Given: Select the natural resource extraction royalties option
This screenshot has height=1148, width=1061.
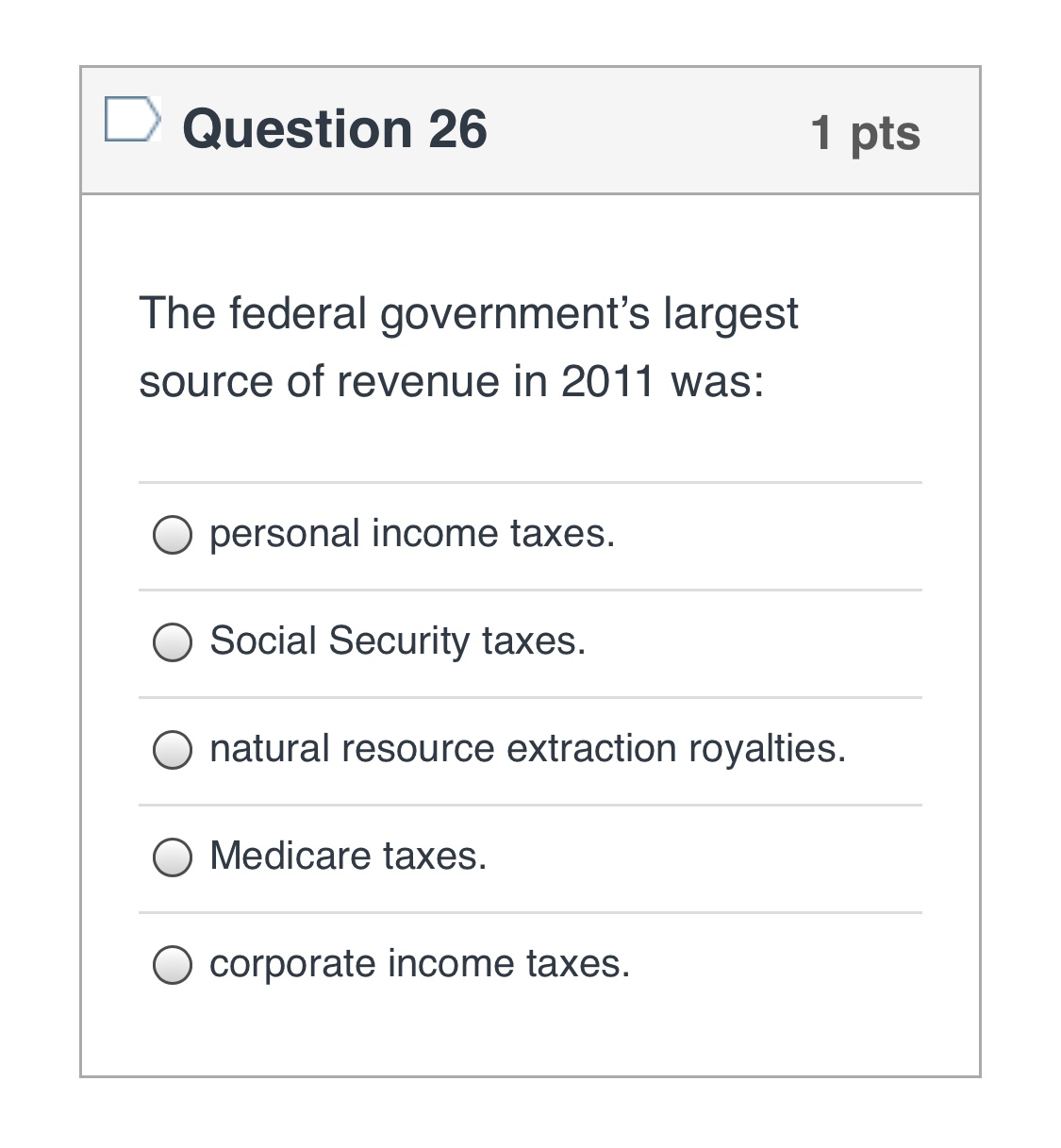Looking at the screenshot, I should (x=173, y=751).
